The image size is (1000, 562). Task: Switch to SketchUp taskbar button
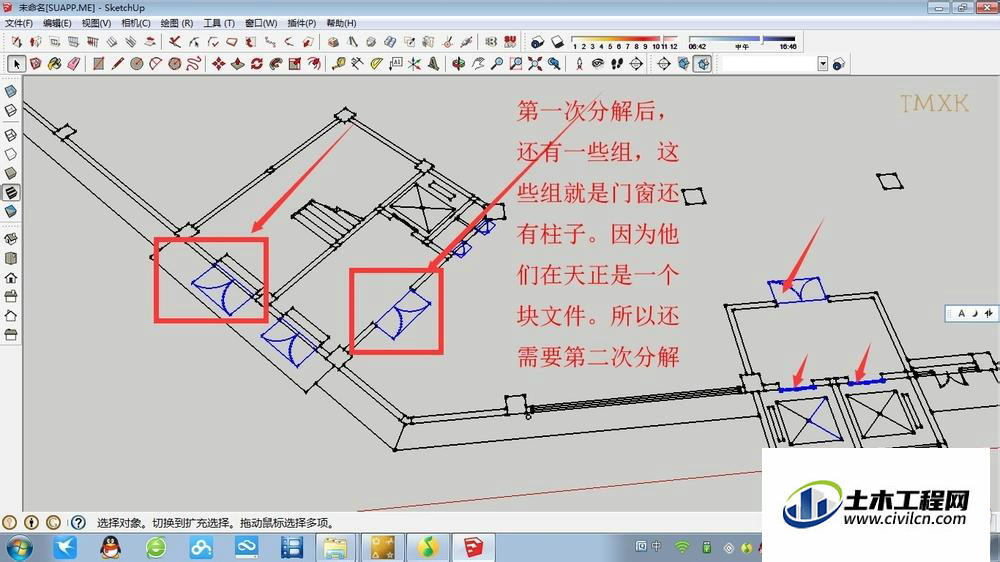coord(473,547)
